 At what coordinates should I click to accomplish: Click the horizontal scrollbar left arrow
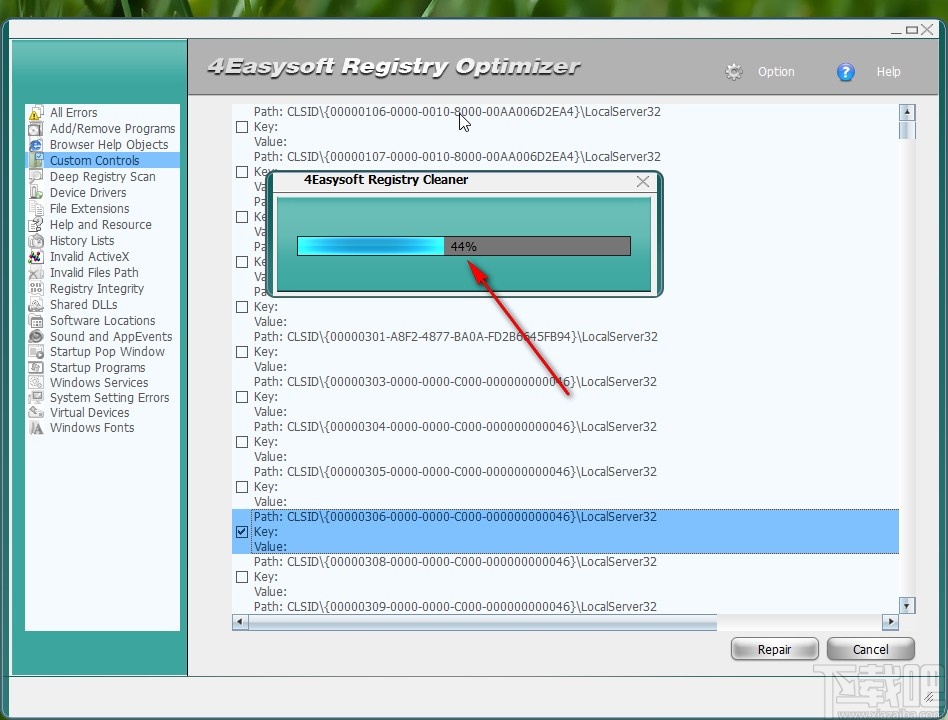click(240, 622)
